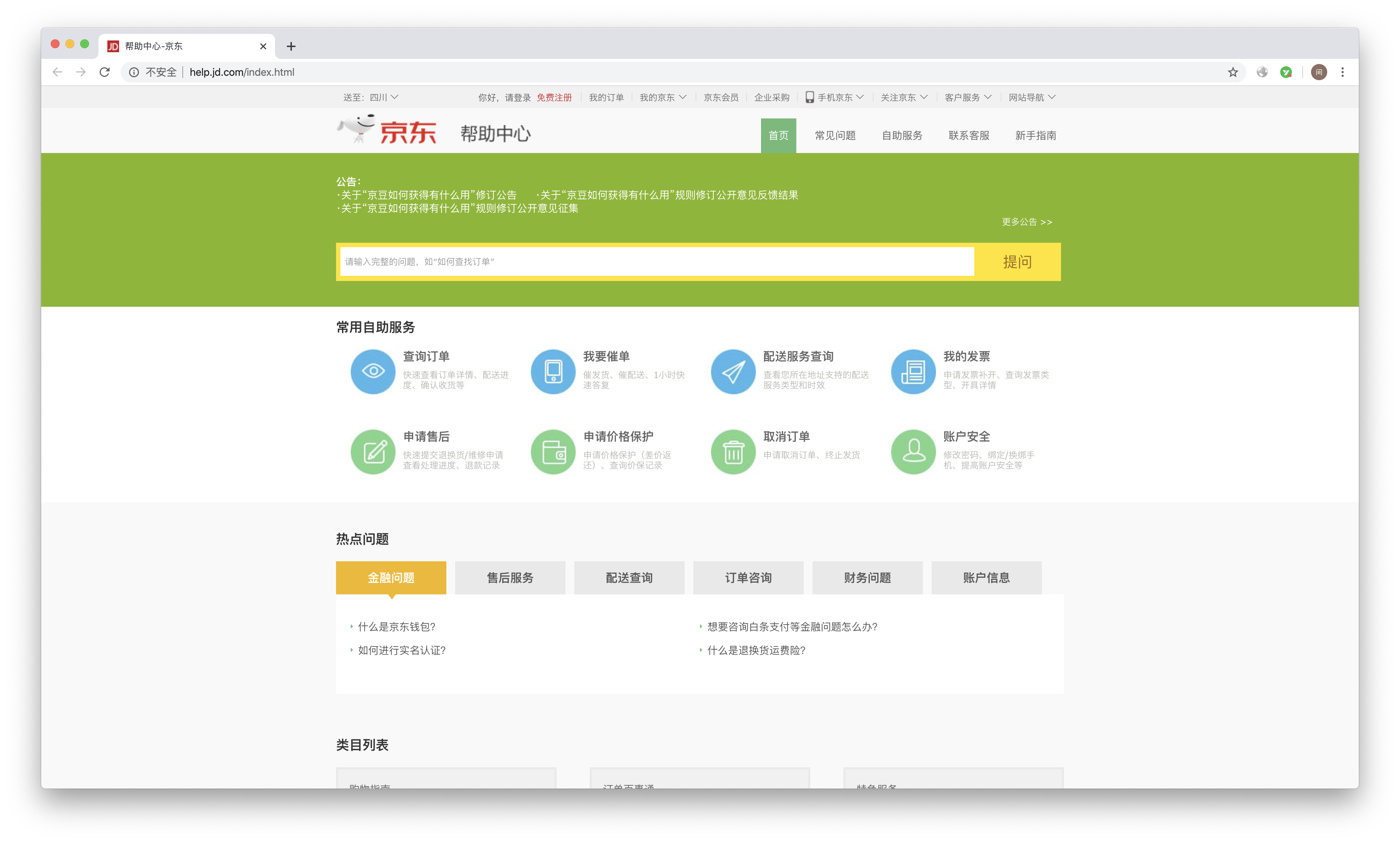Open the 规则修订公开意见反馈结果 announcement
The height and width of the screenshot is (843, 1400).
[669, 195]
